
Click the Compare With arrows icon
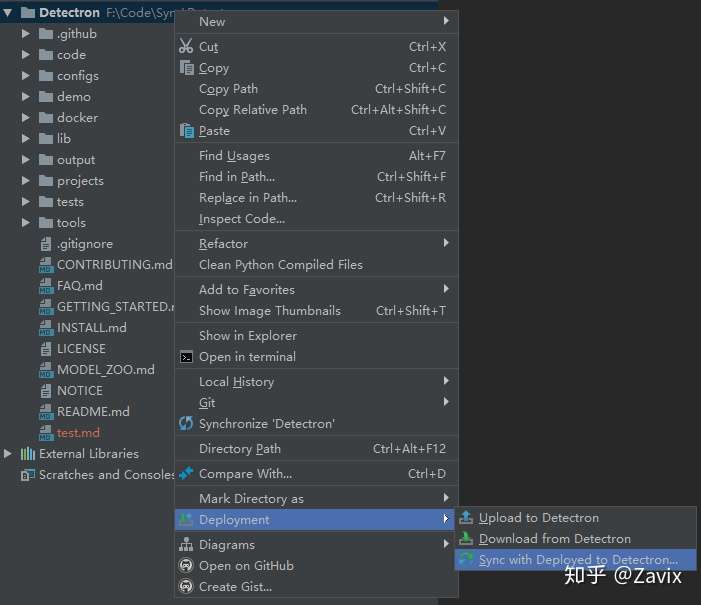[186, 473]
